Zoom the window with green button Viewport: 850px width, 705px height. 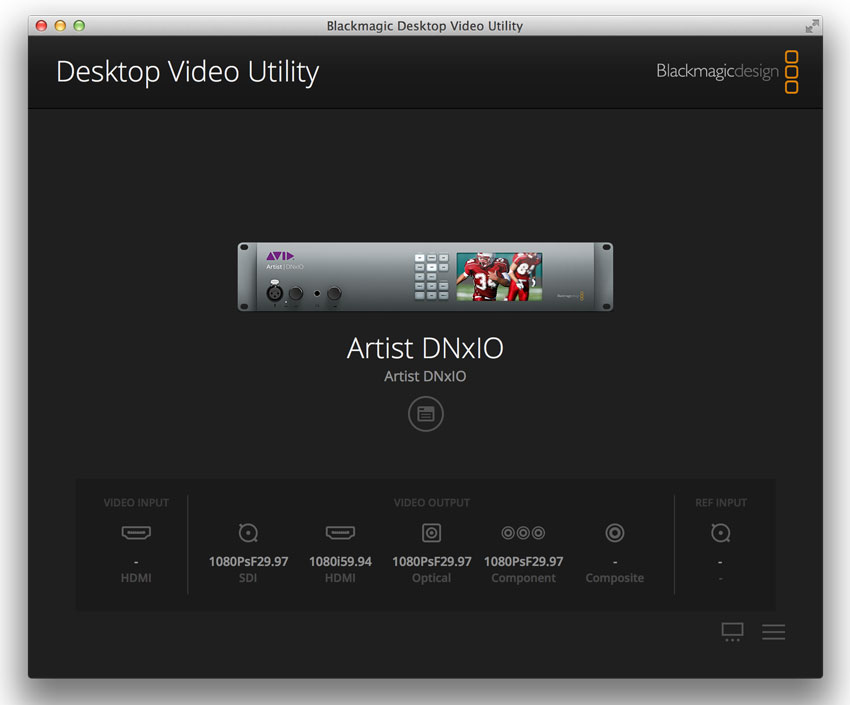(x=79, y=25)
